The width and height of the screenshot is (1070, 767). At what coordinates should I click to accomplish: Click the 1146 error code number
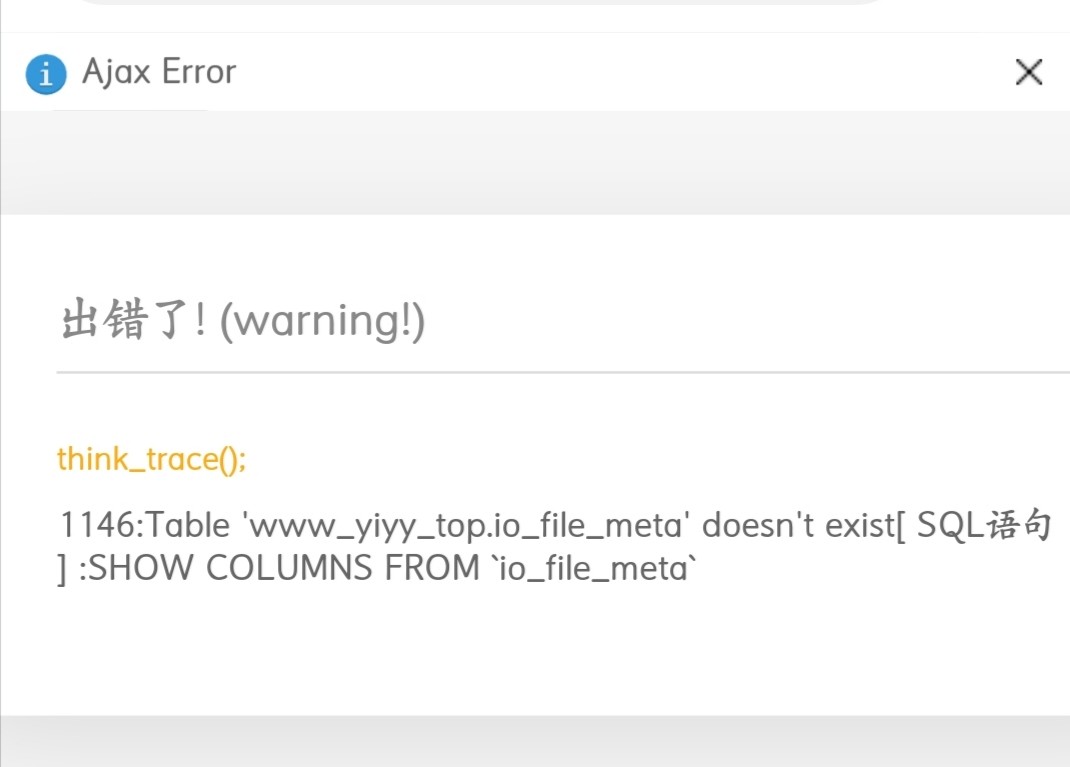(x=97, y=525)
